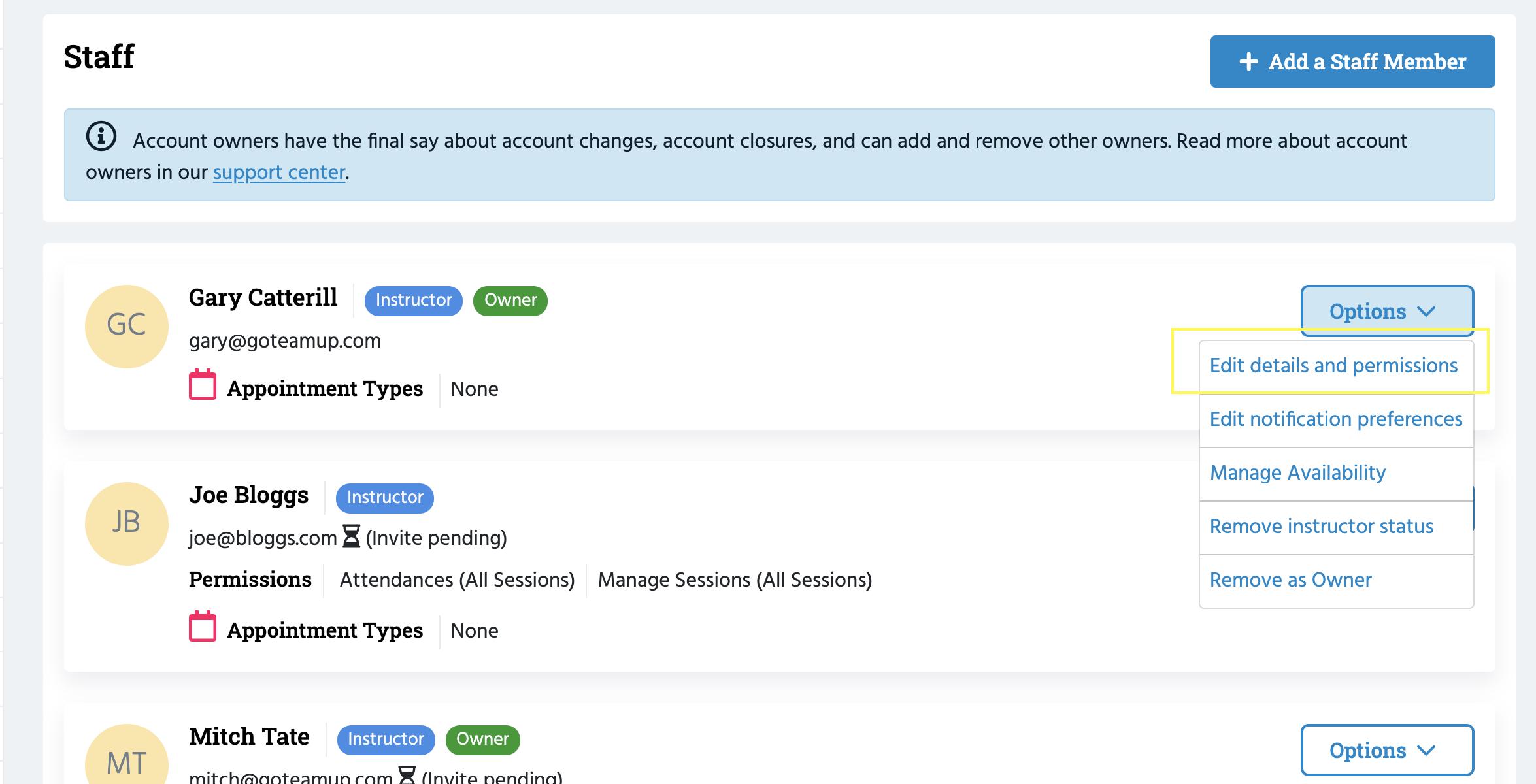
Task: Choose Edit notification preferences
Action: [1335, 419]
